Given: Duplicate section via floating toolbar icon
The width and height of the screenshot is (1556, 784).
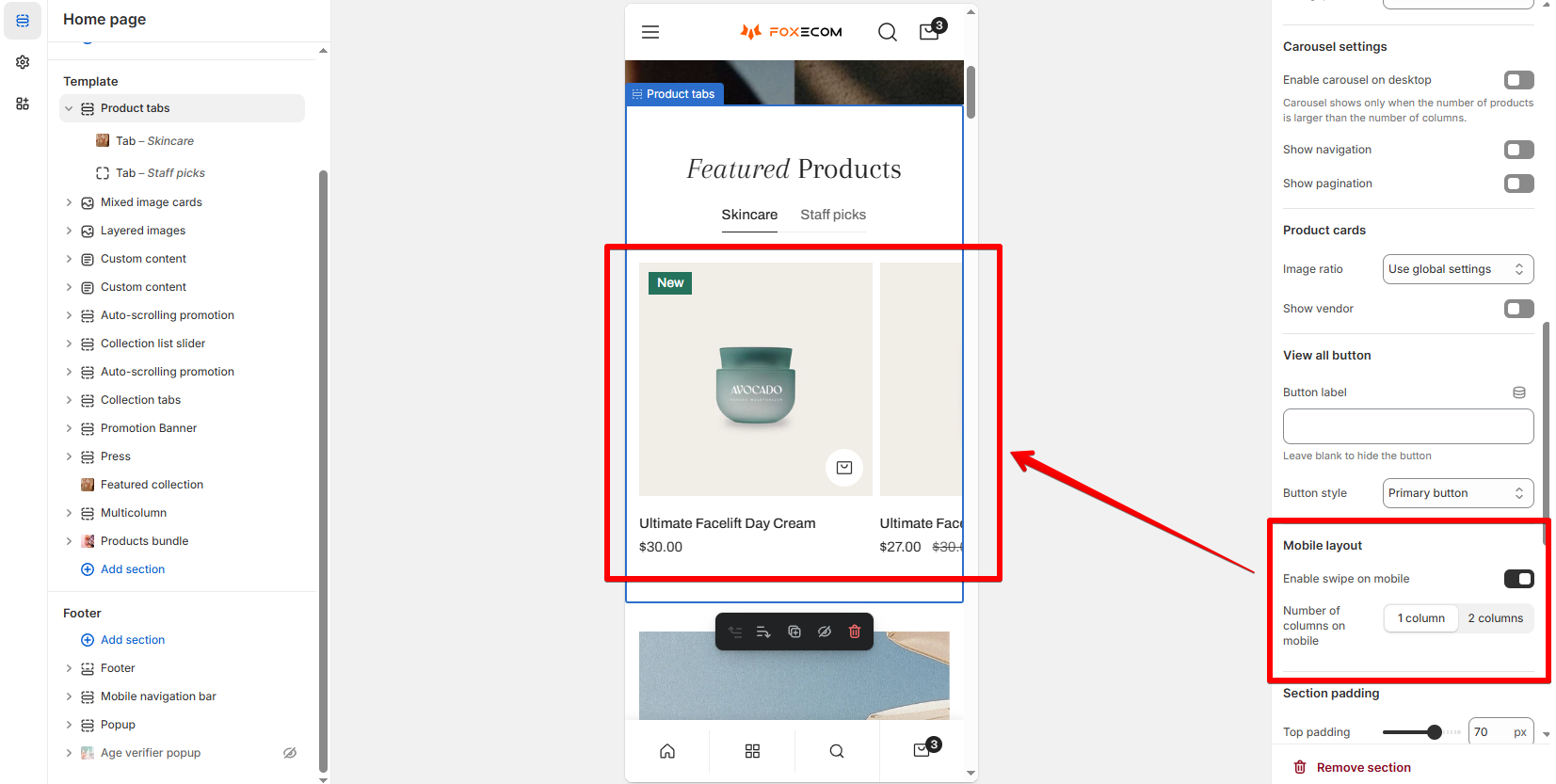Looking at the screenshot, I should (x=794, y=632).
